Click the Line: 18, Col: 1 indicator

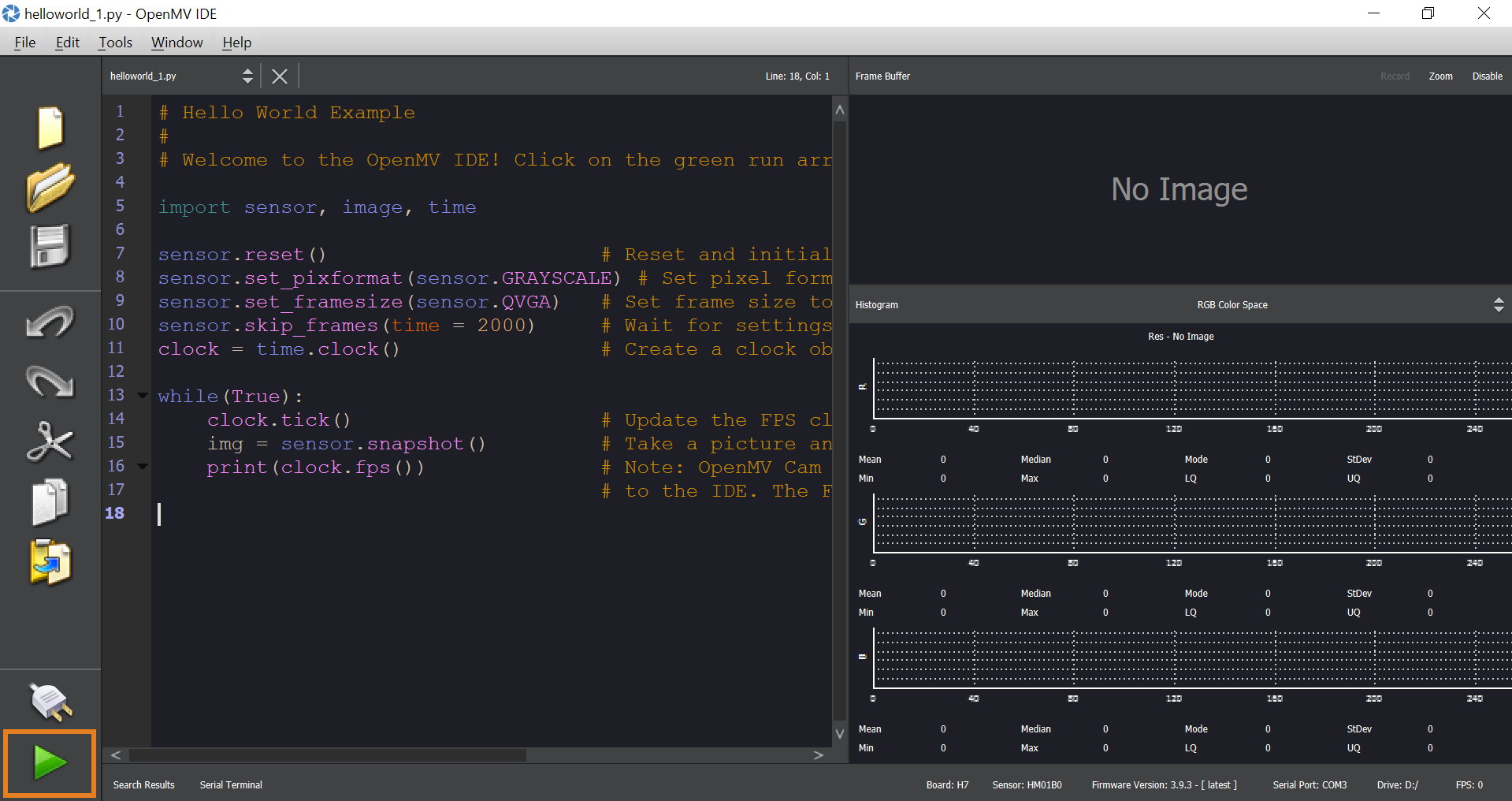(x=797, y=76)
